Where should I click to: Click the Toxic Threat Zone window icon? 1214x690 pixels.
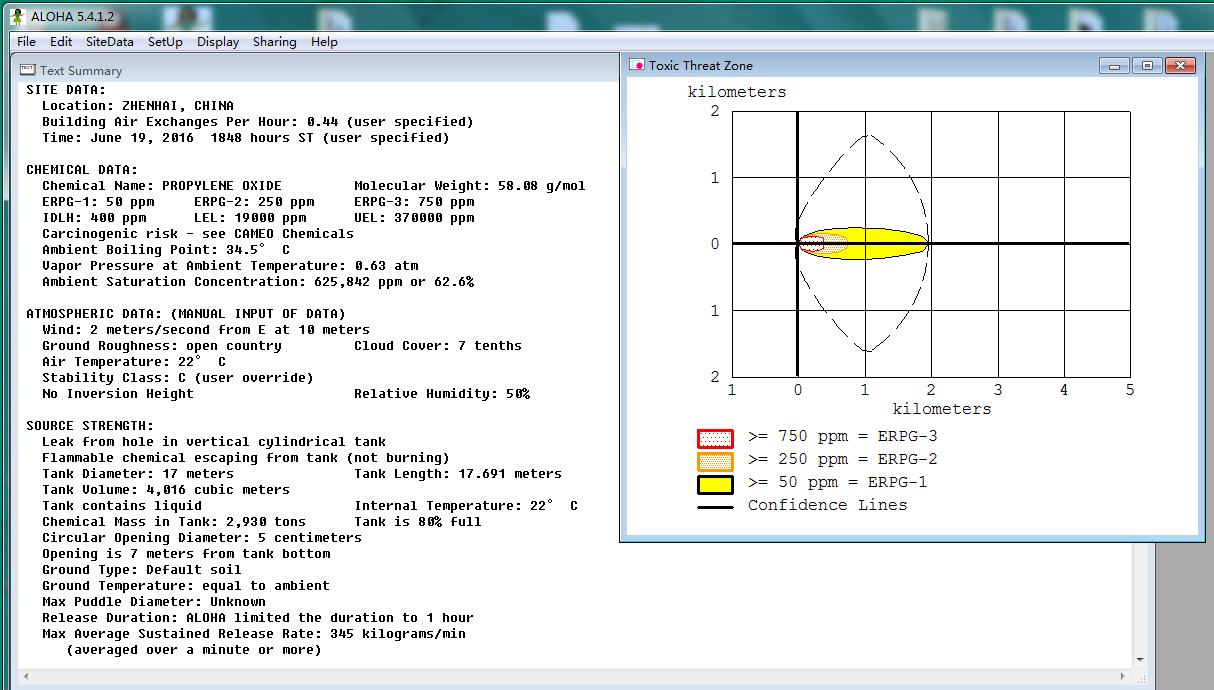pos(636,65)
